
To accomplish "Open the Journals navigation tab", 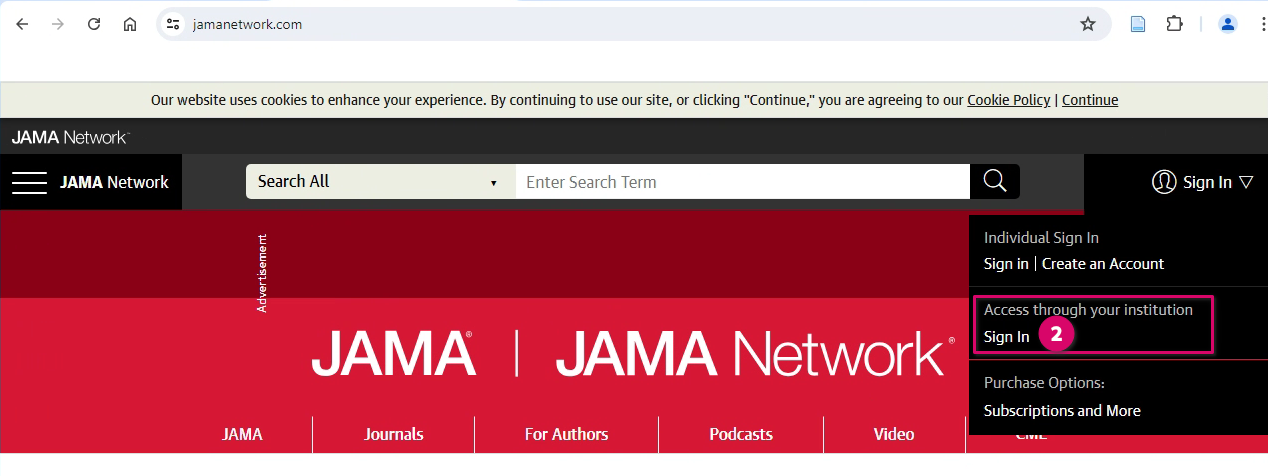I will pos(393,434).
